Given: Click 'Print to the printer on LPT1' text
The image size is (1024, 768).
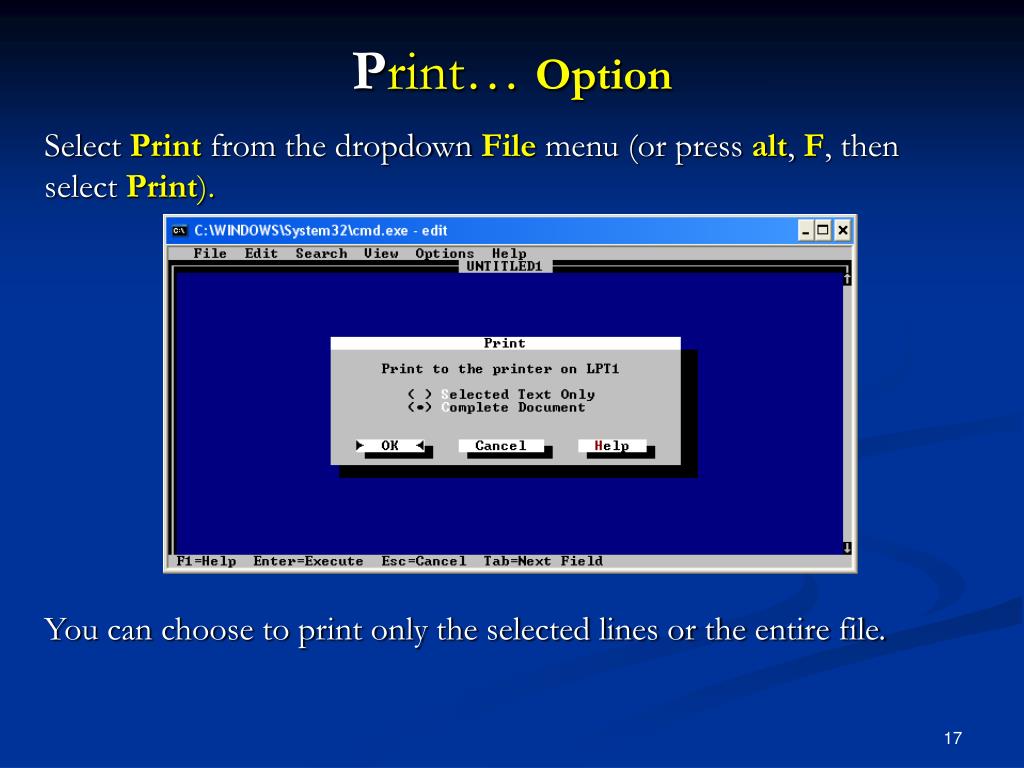Looking at the screenshot, I should coord(500,369).
